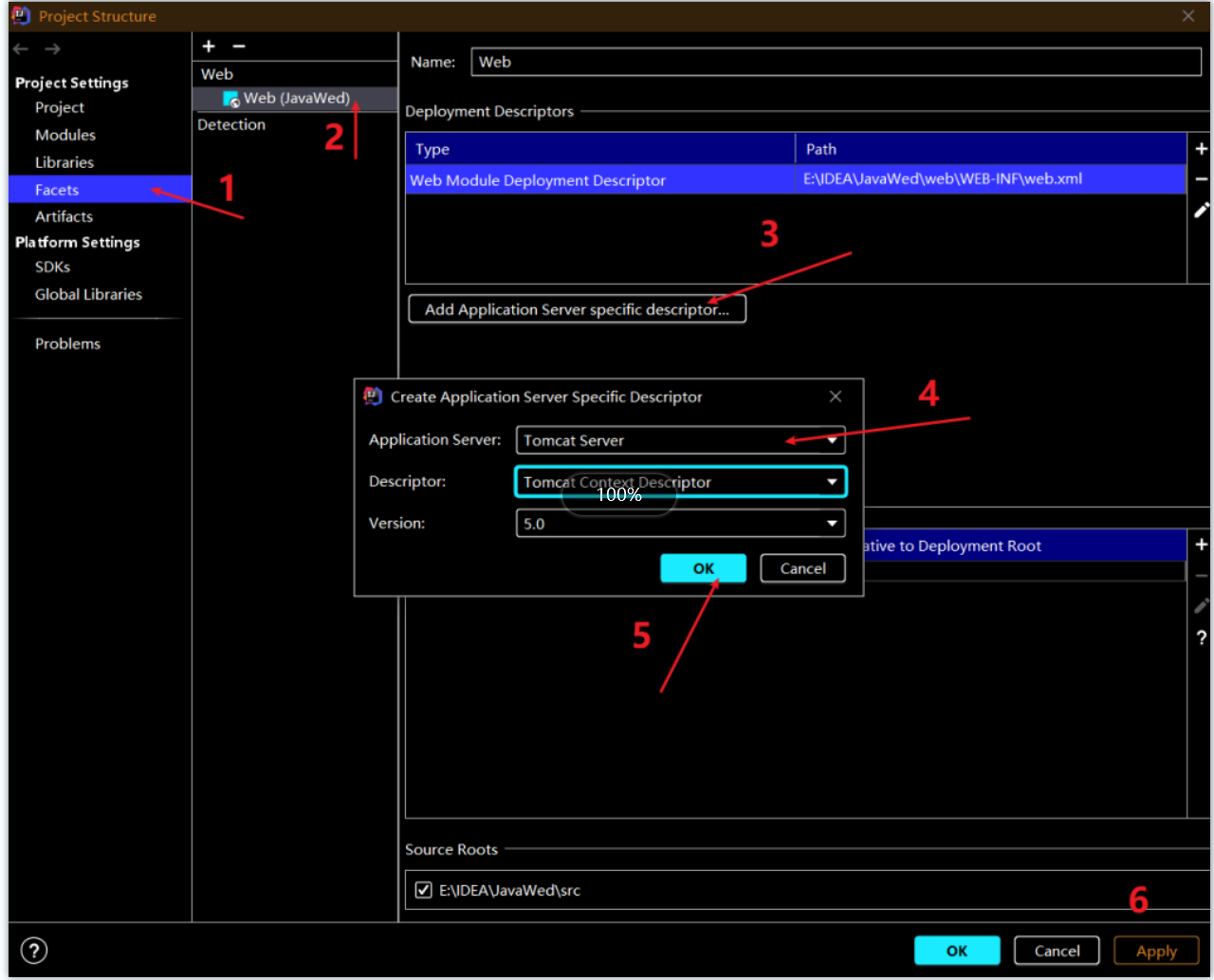1214x980 pixels.
Task: Close the Create Application Server Specific Descriptor dialog
Action: coord(836,397)
